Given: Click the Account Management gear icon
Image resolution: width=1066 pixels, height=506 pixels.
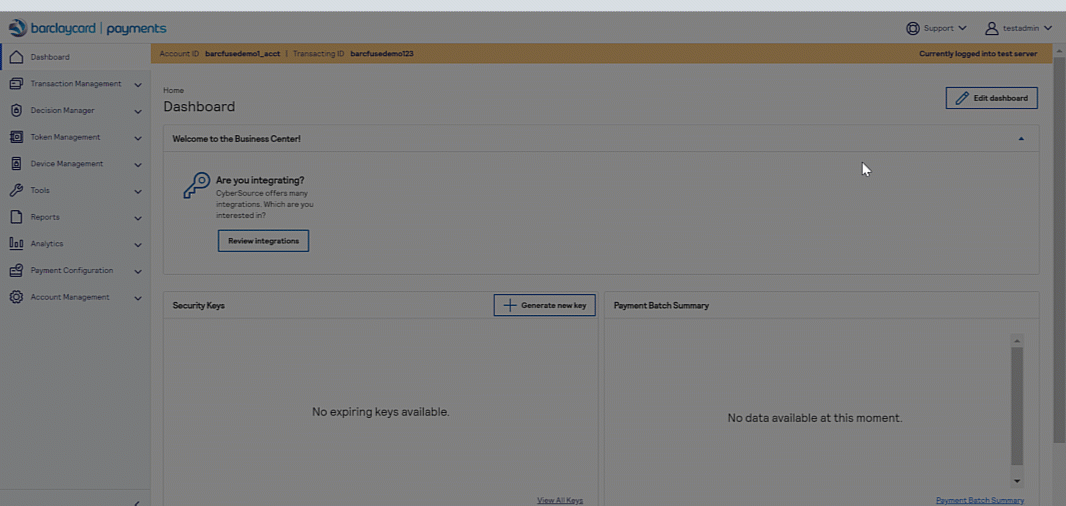Looking at the screenshot, I should (x=15, y=297).
